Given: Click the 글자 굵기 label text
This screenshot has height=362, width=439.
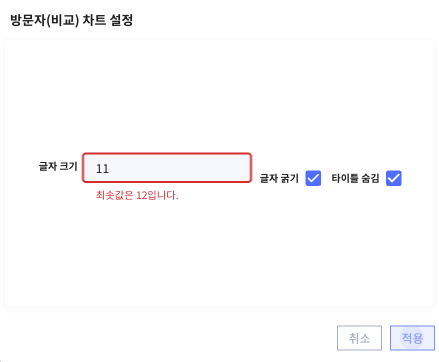Looking at the screenshot, I should pos(279,178).
